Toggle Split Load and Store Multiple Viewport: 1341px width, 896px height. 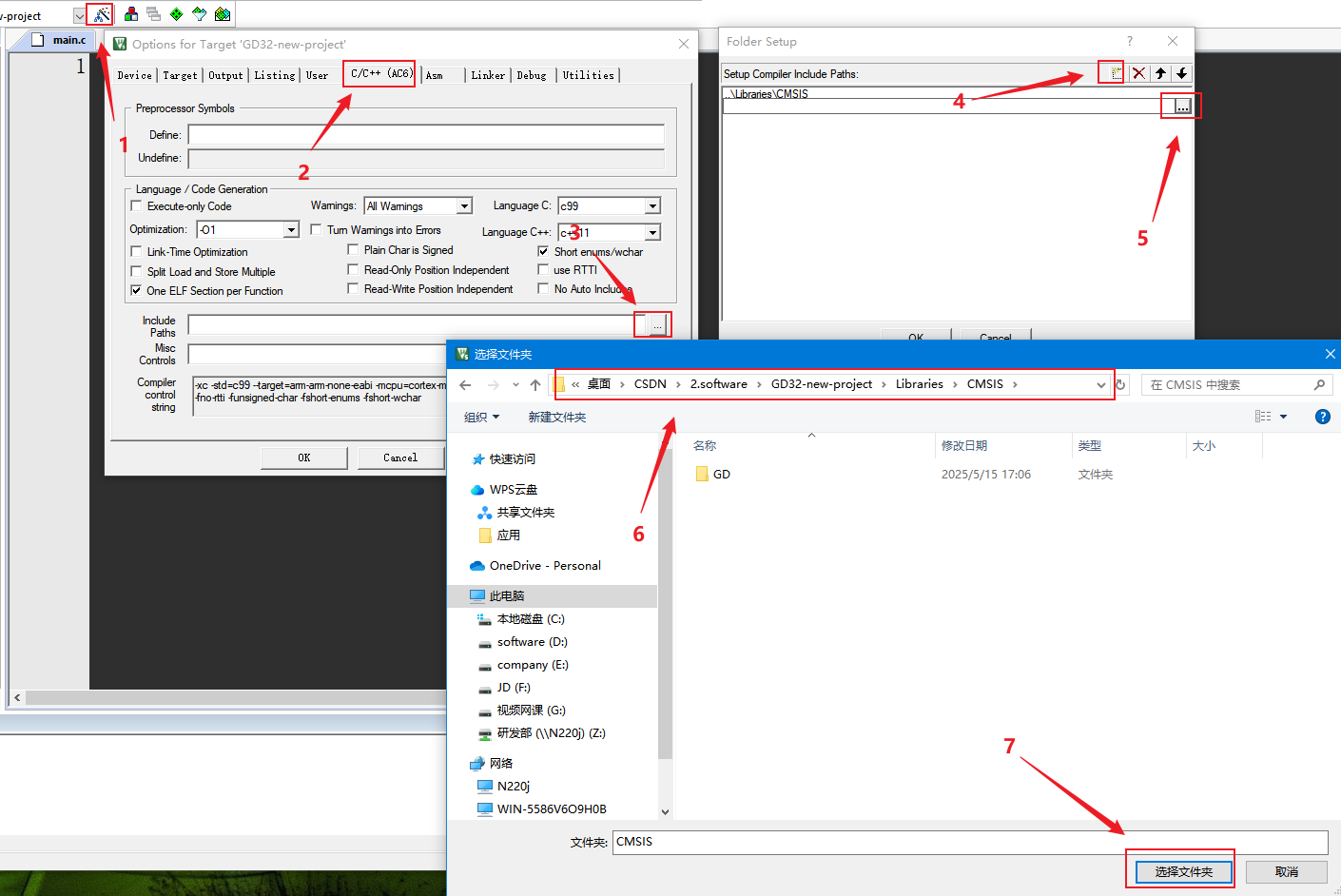point(136,271)
